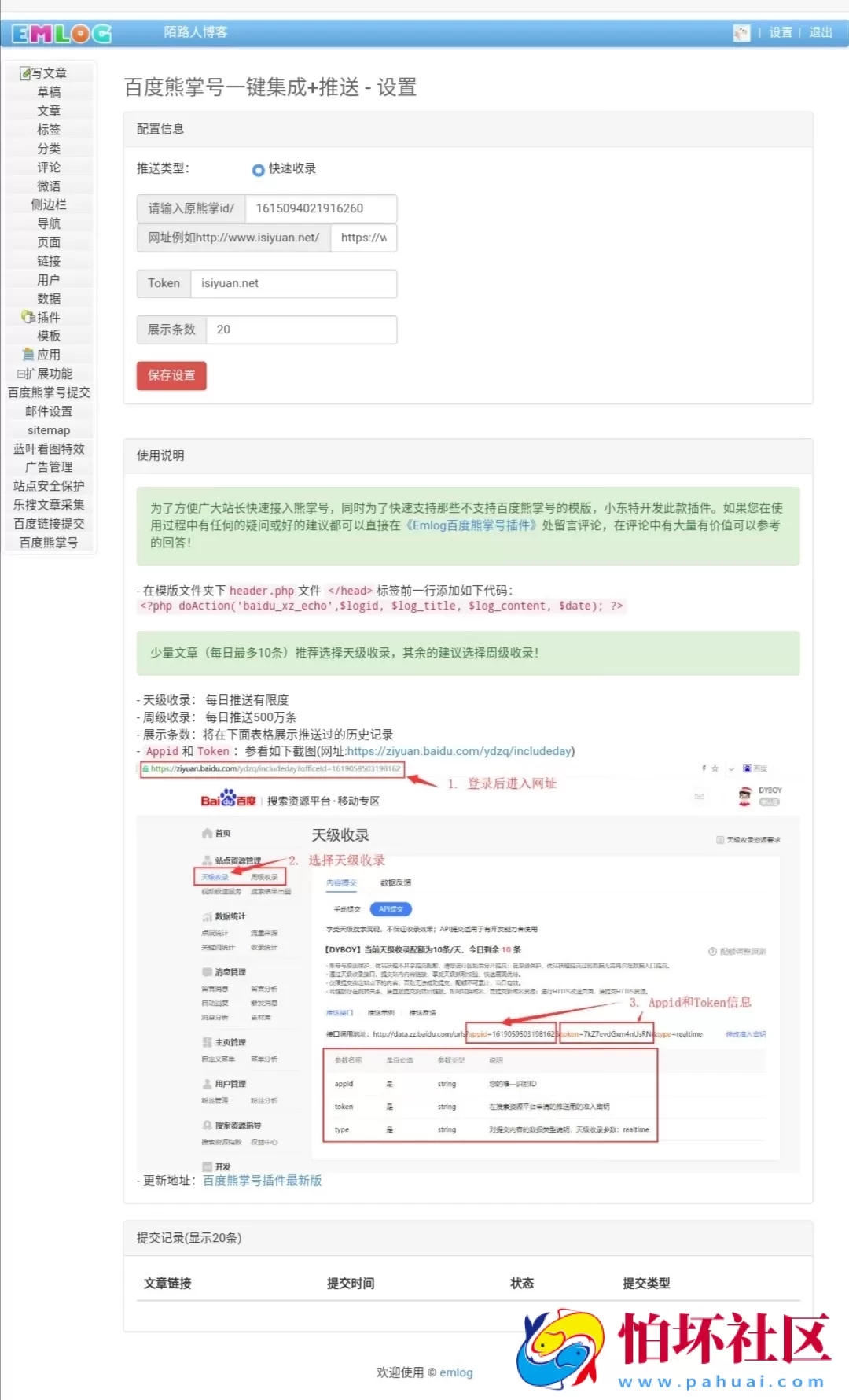Viewport: 849px width, 1400px height.
Task: Open 标签 in the sidebar
Action: [x=49, y=130]
